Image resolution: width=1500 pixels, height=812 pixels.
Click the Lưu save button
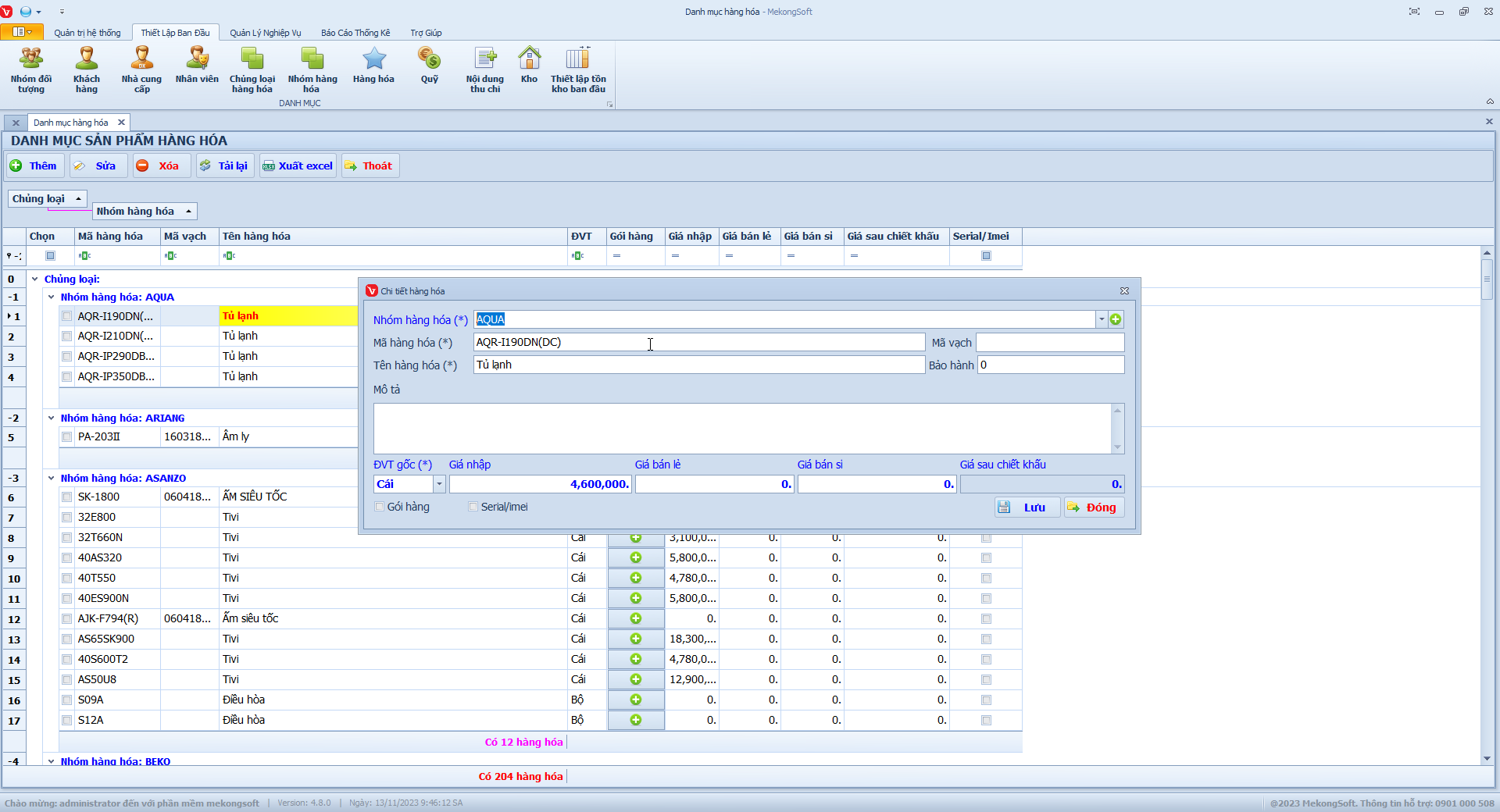tap(1027, 507)
